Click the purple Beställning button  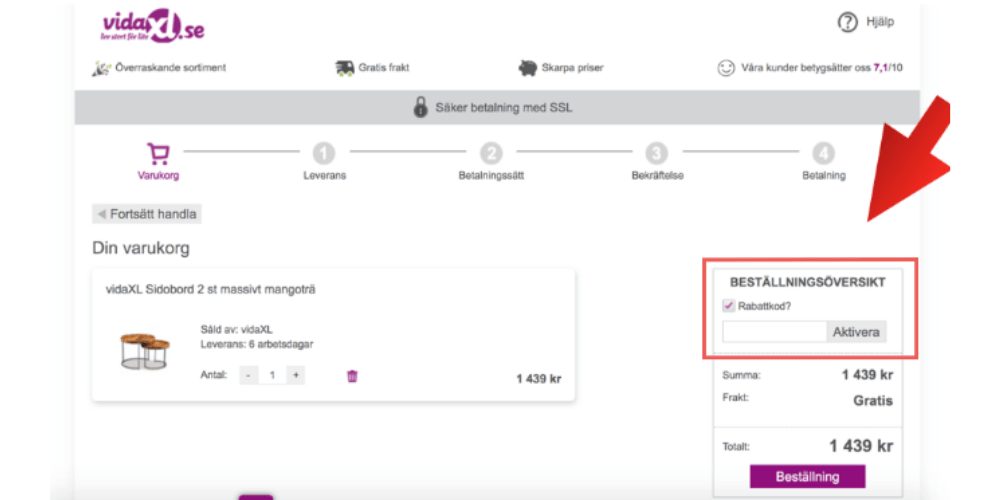(x=807, y=476)
